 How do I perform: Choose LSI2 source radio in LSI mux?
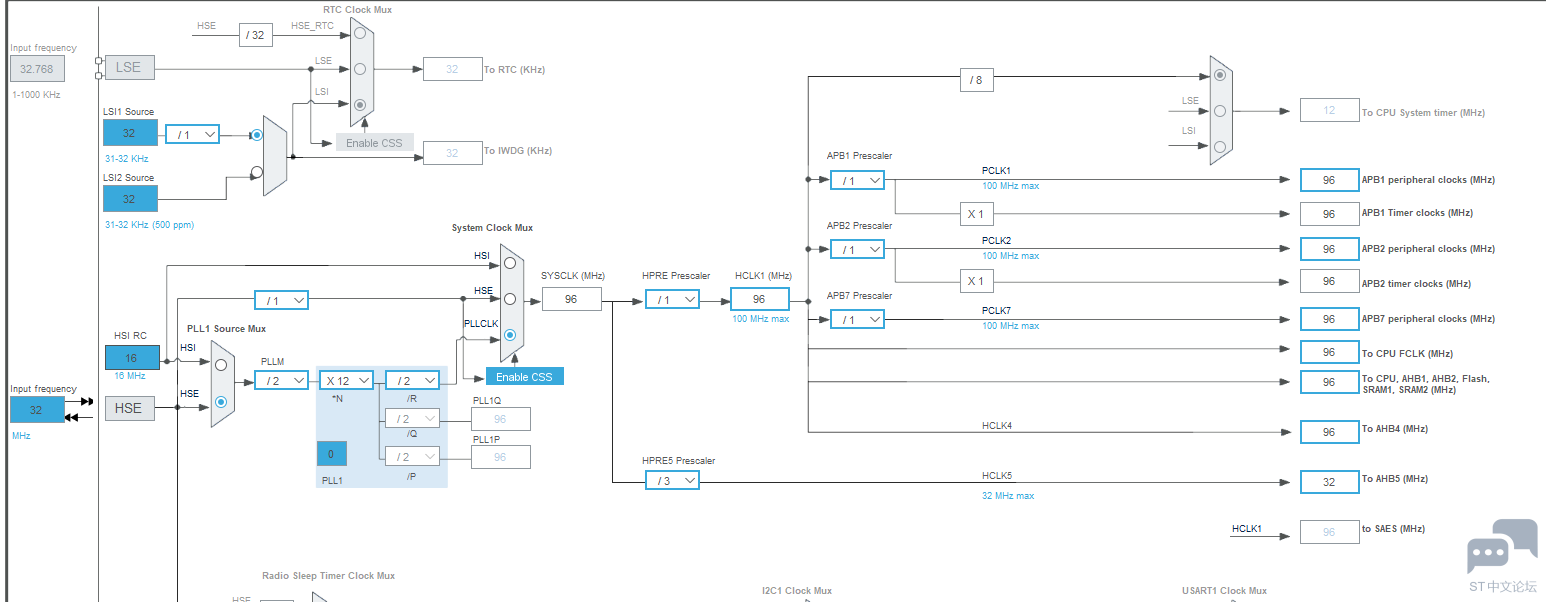[x=257, y=171]
